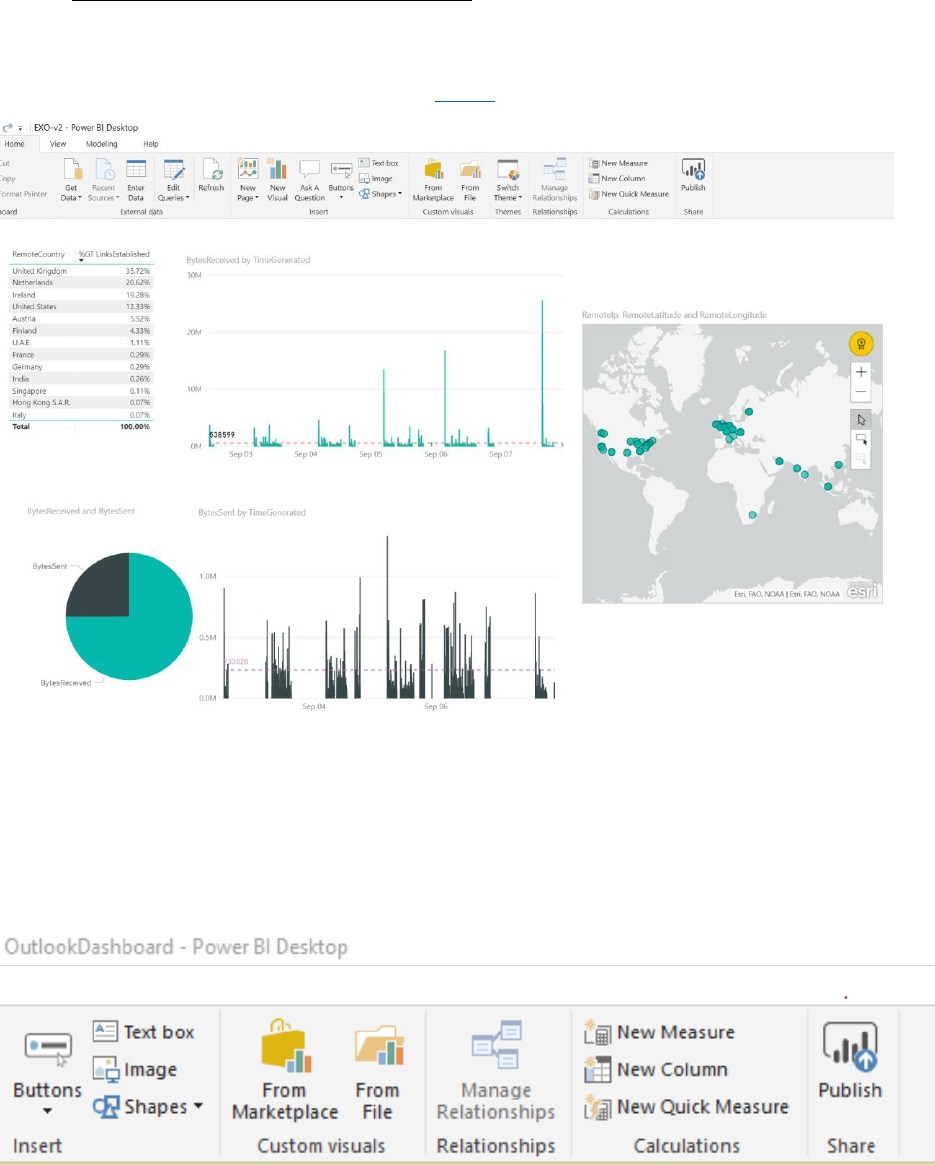
Task: Click the map visual title RemoteIp, RemoteLatitude
Action: point(674,315)
